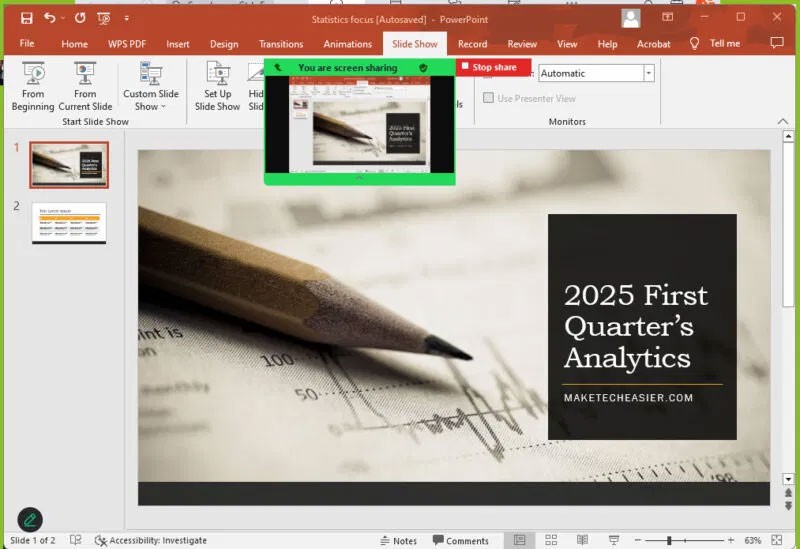Open the Automatic monitor dropdown

pos(649,73)
